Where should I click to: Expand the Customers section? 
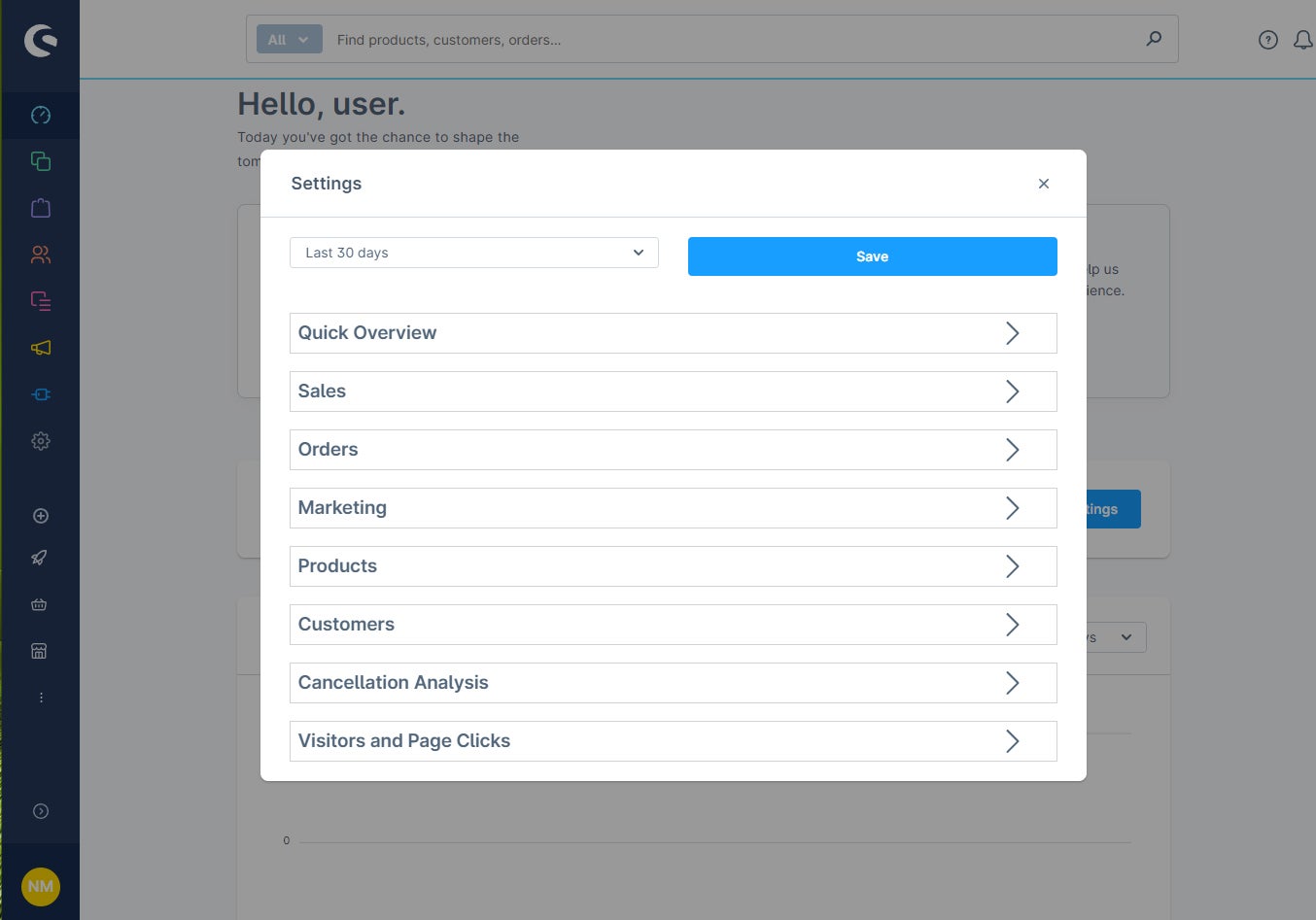[x=673, y=625]
